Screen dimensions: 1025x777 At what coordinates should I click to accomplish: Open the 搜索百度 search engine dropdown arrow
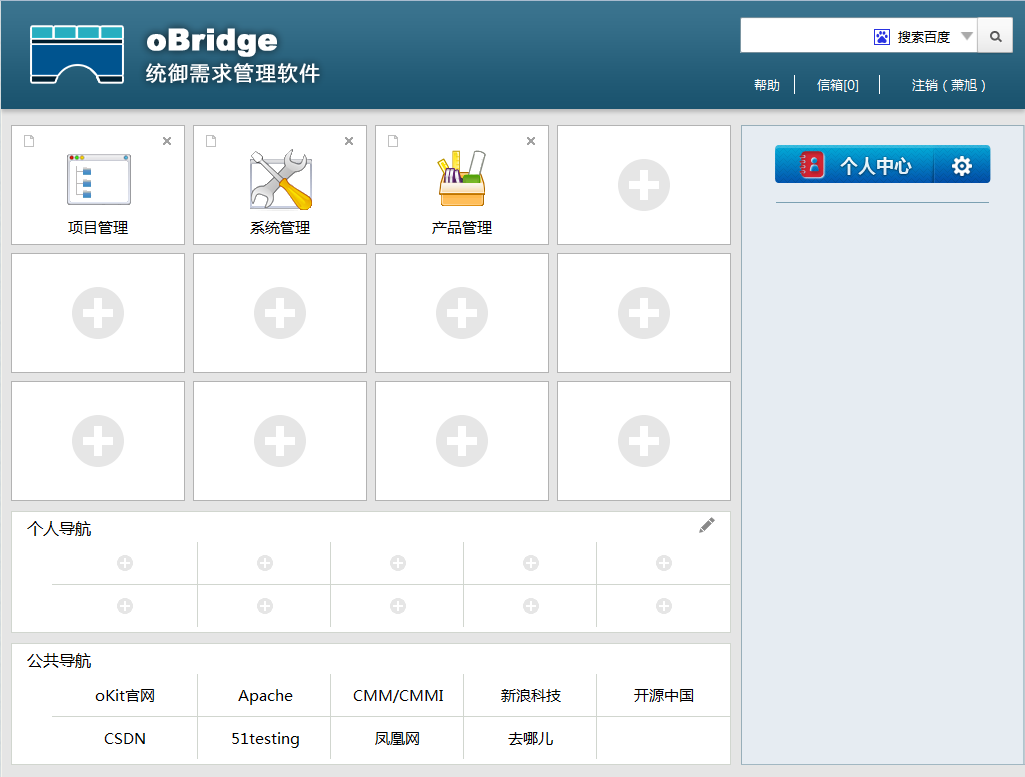pos(967,36)
